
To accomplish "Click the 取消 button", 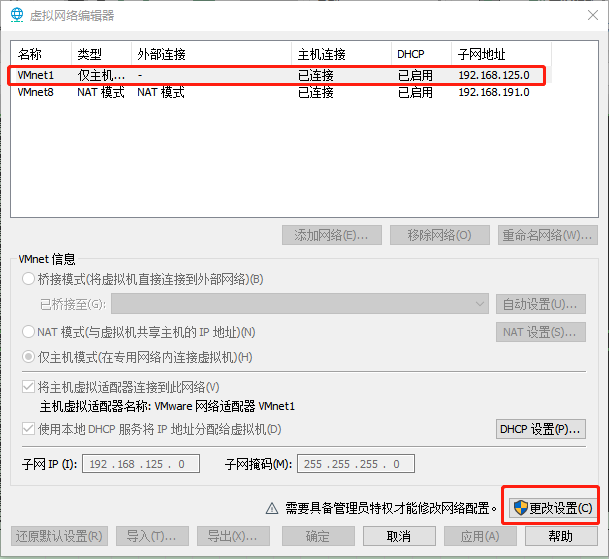I will tap(399, 536).
